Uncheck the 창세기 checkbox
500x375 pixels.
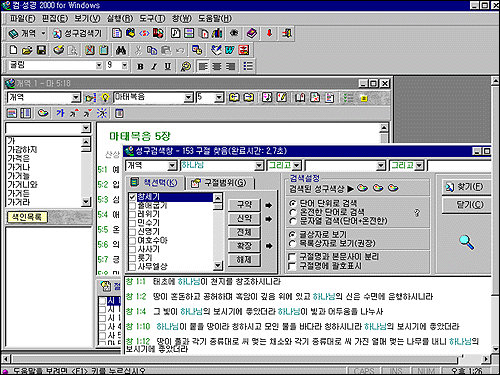click(132, 197)
